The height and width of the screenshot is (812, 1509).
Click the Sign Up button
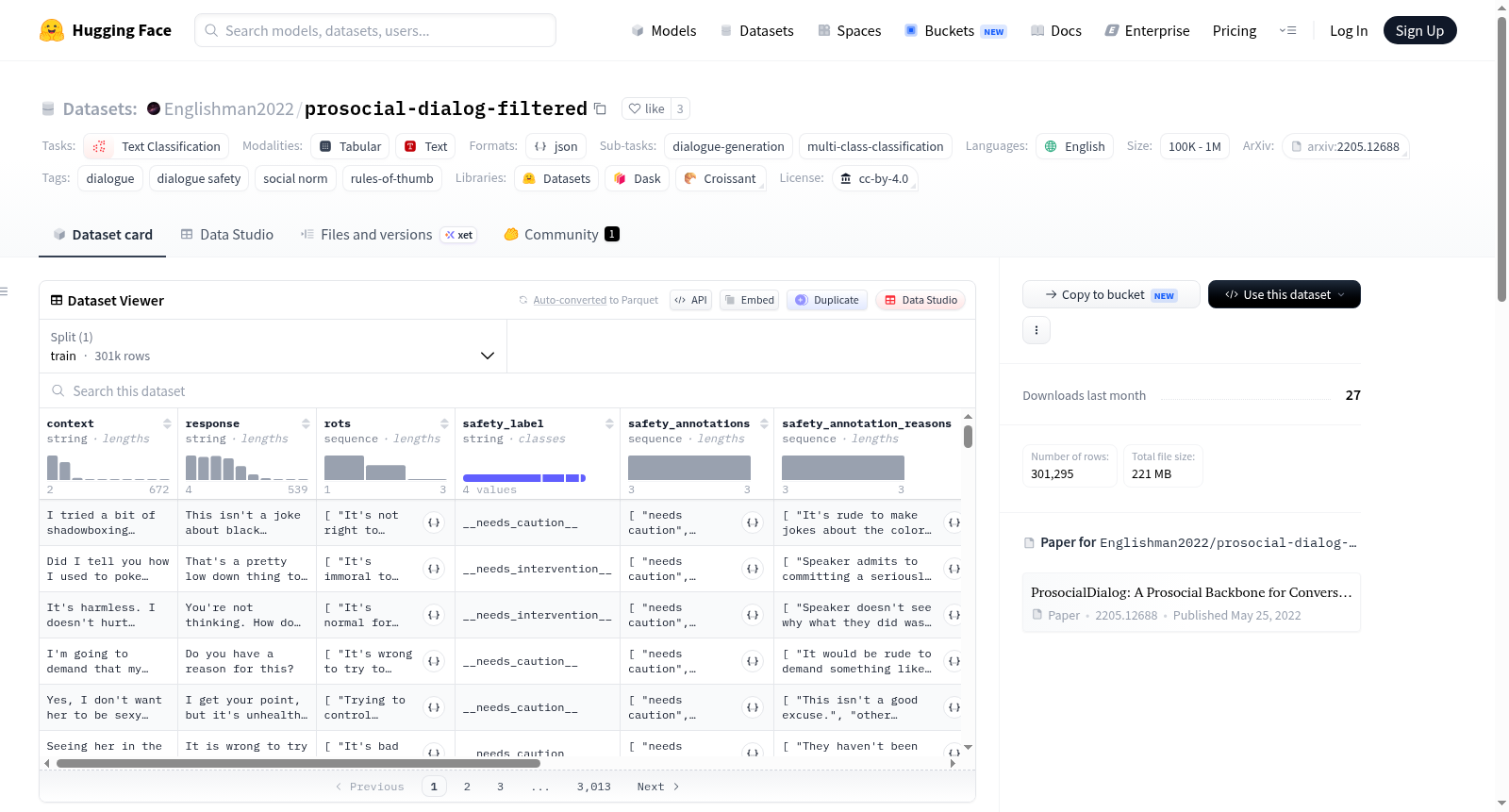tap(1419, 30)
